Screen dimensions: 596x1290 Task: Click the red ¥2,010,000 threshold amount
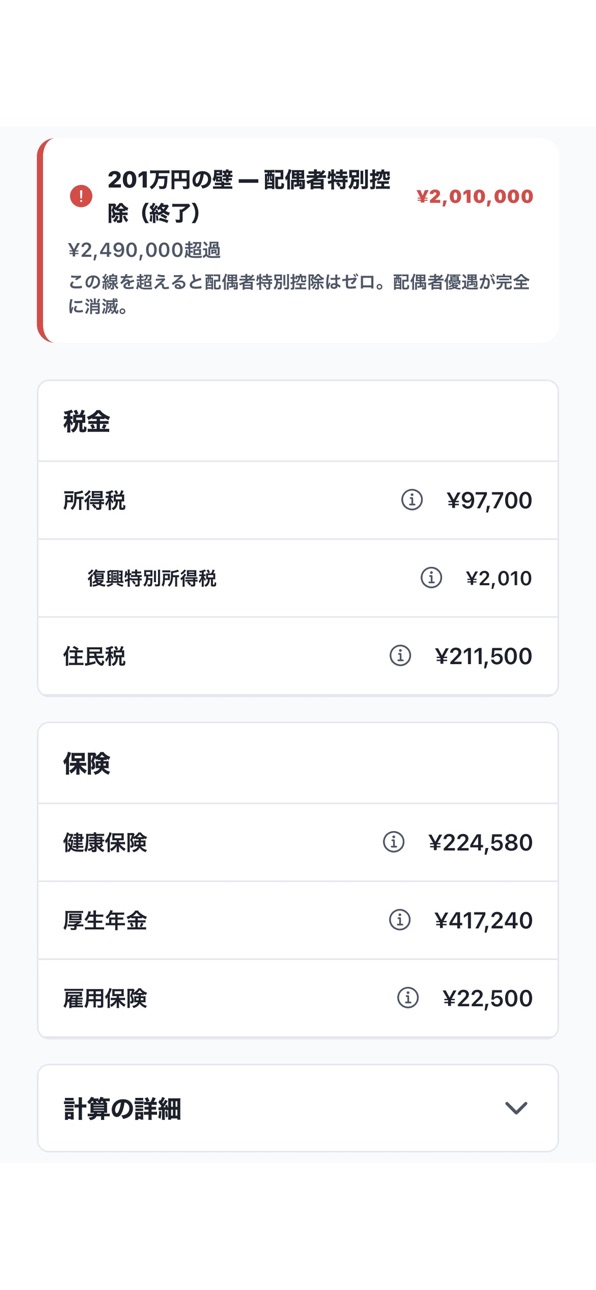[475, 197]
